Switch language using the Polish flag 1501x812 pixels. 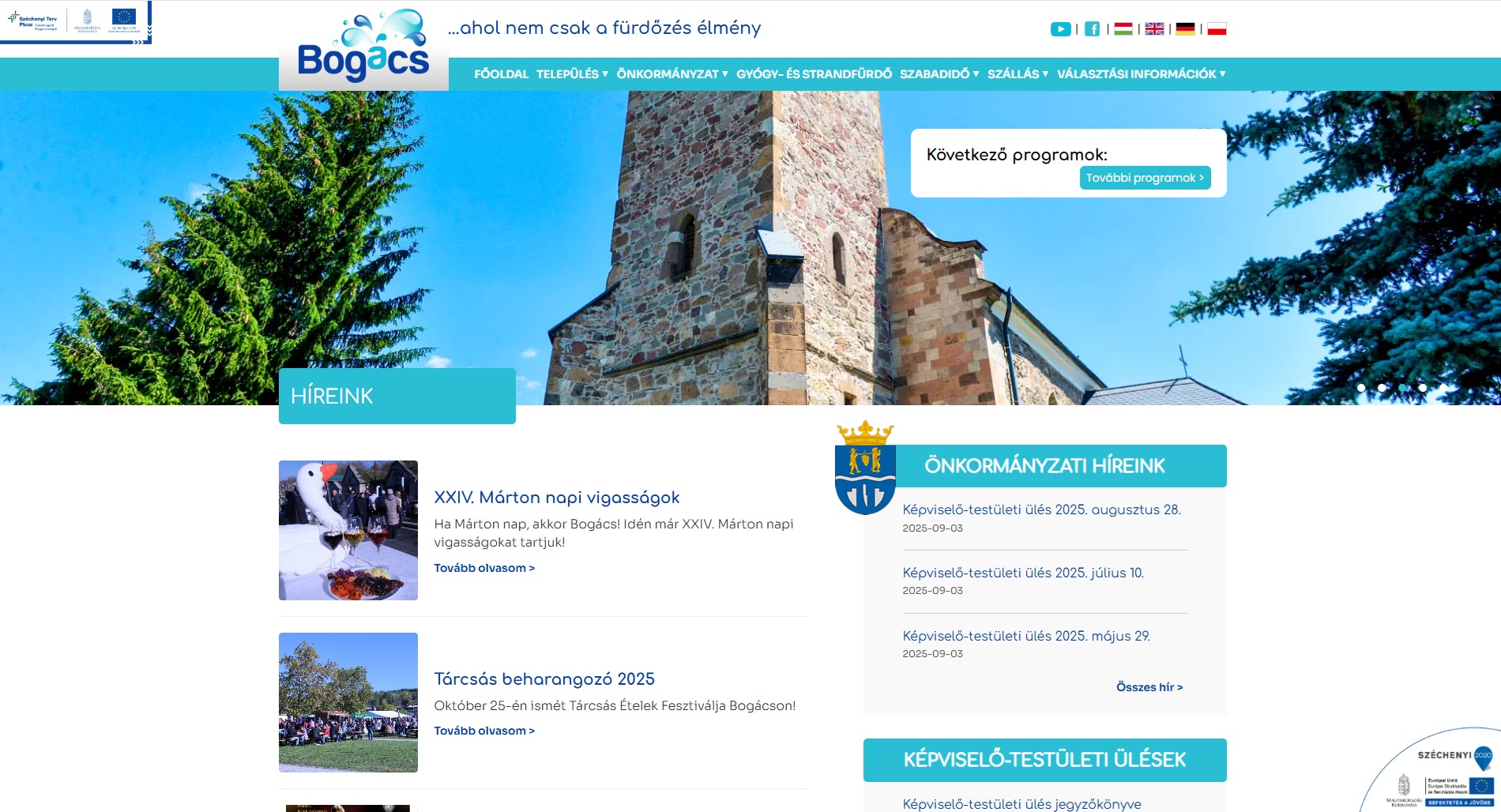[1217, 28]
